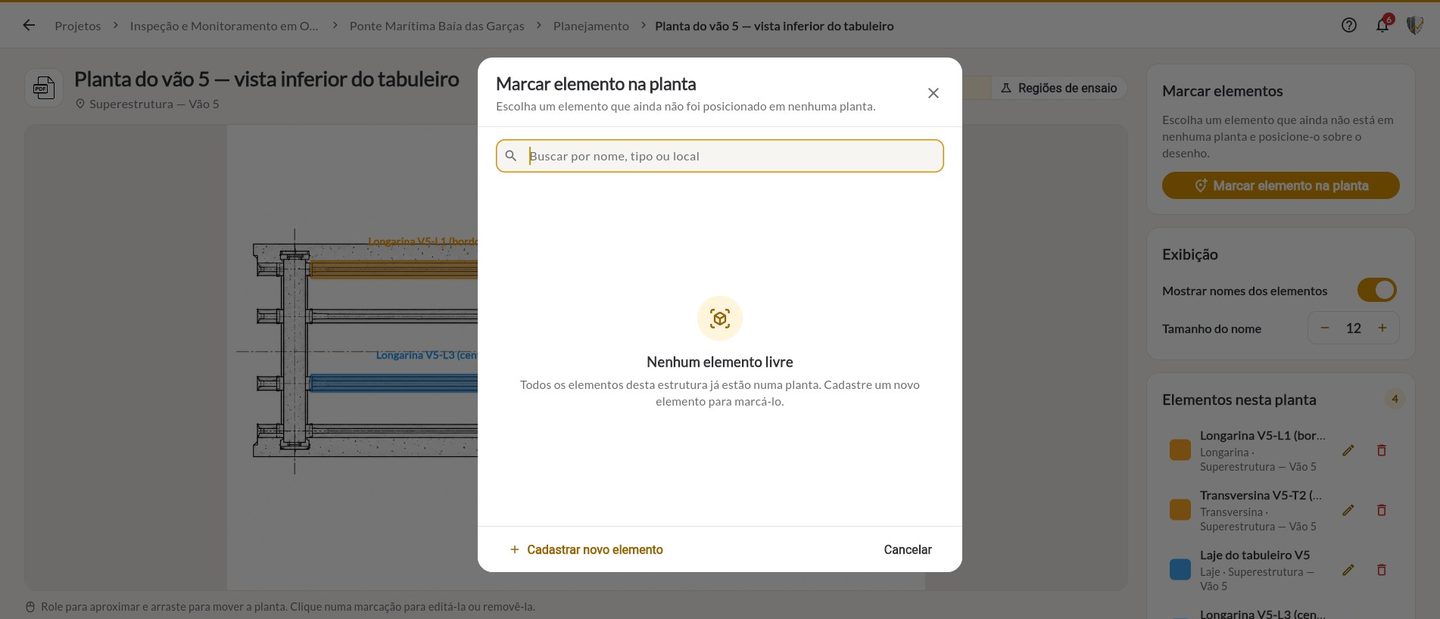Delete Longarina V5-L1 element

click(1382, 451)
